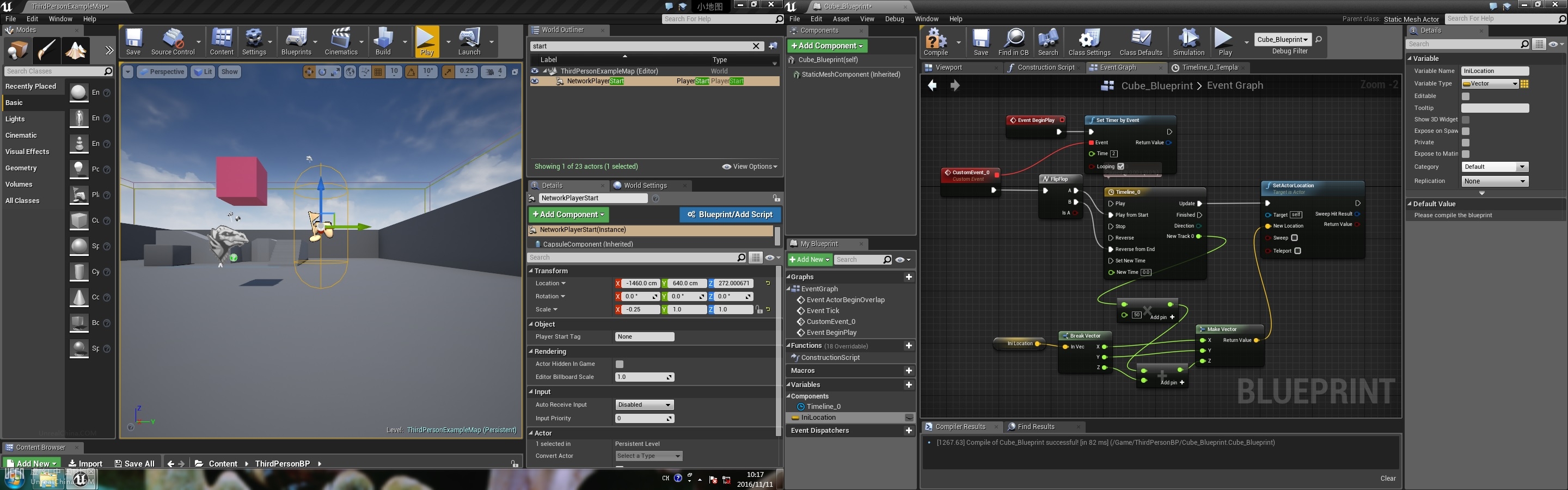Open Auto Receive Input dropdown
The image size is (1568, 490).
645,405
